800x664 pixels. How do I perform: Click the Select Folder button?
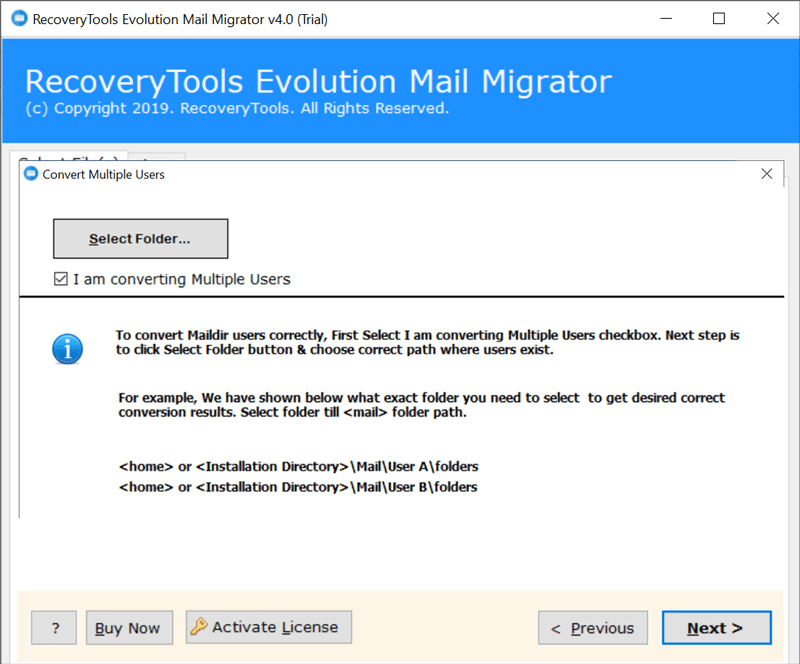pyautogui.click(x=140, y=239)
